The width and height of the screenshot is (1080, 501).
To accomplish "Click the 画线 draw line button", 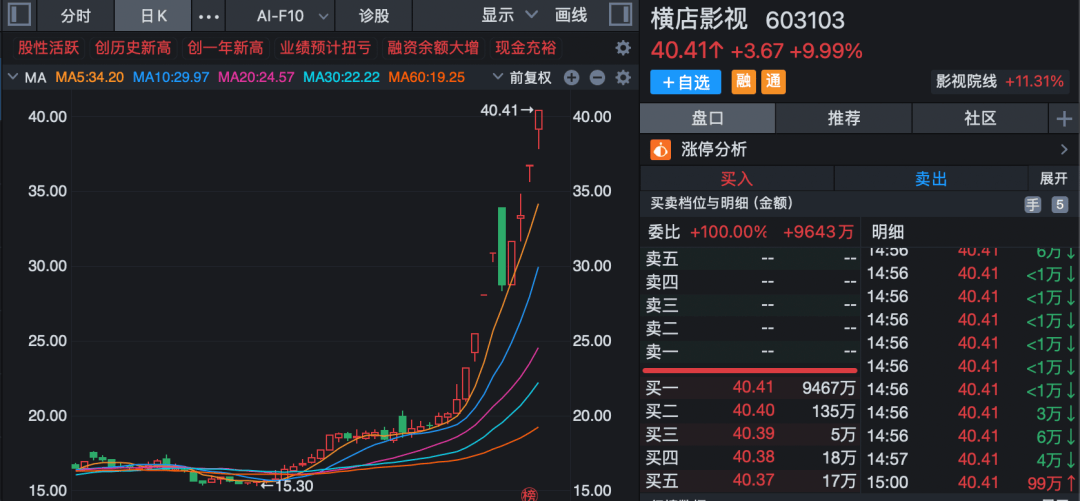I will 571,15.
